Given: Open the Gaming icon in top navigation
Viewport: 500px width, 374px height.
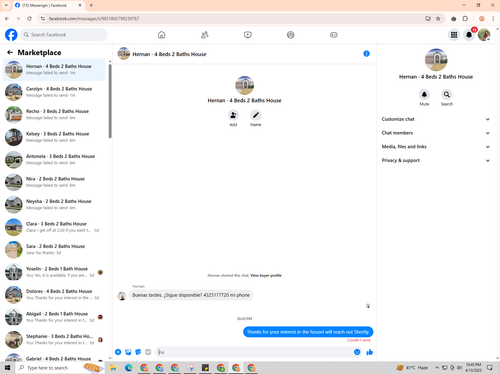Looking at the screenshot, I should tap(334, 35).
